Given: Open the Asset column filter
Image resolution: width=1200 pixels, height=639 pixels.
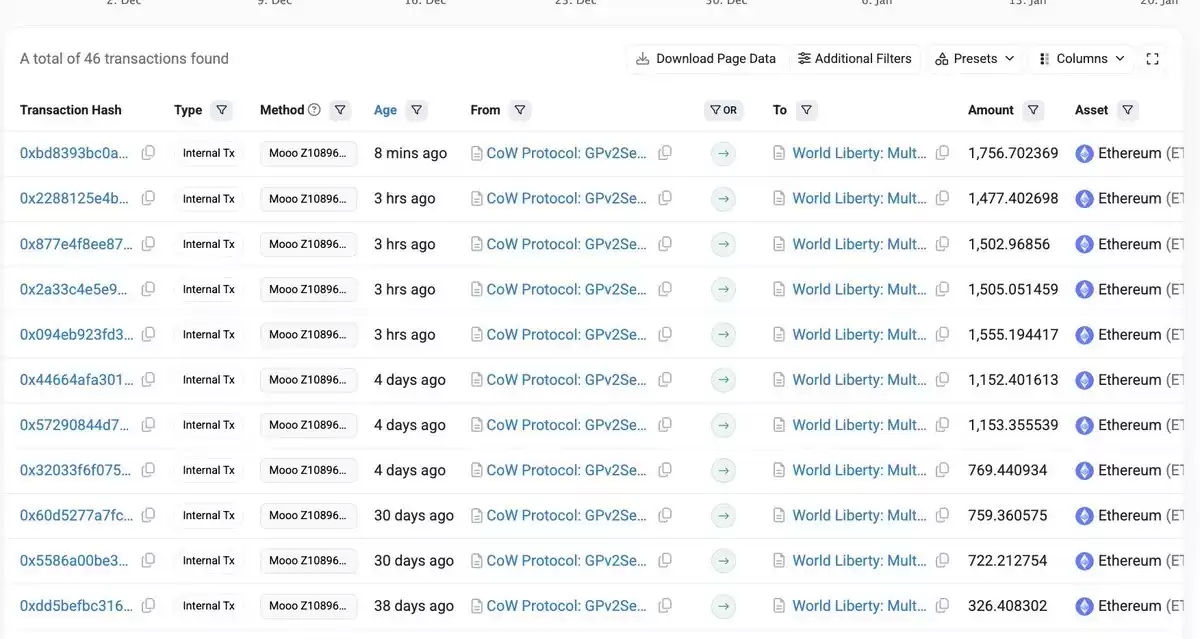Looking at the screenshot, I should (x=1127, y=110).
